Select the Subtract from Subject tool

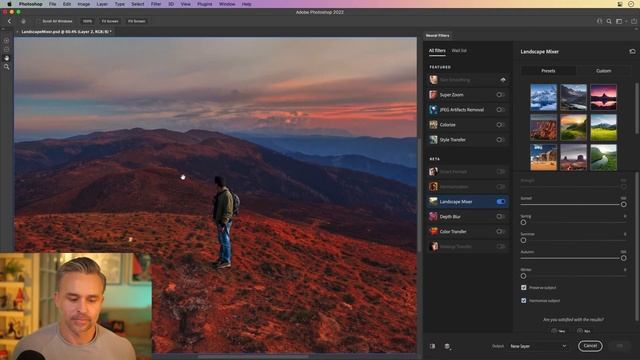(7, 49)
